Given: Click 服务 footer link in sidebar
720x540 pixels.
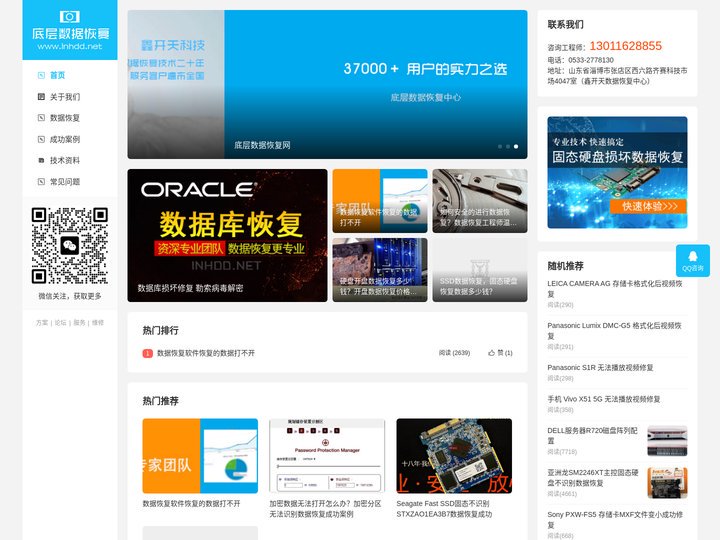Looking at the screenshot, I should (79, 323).
